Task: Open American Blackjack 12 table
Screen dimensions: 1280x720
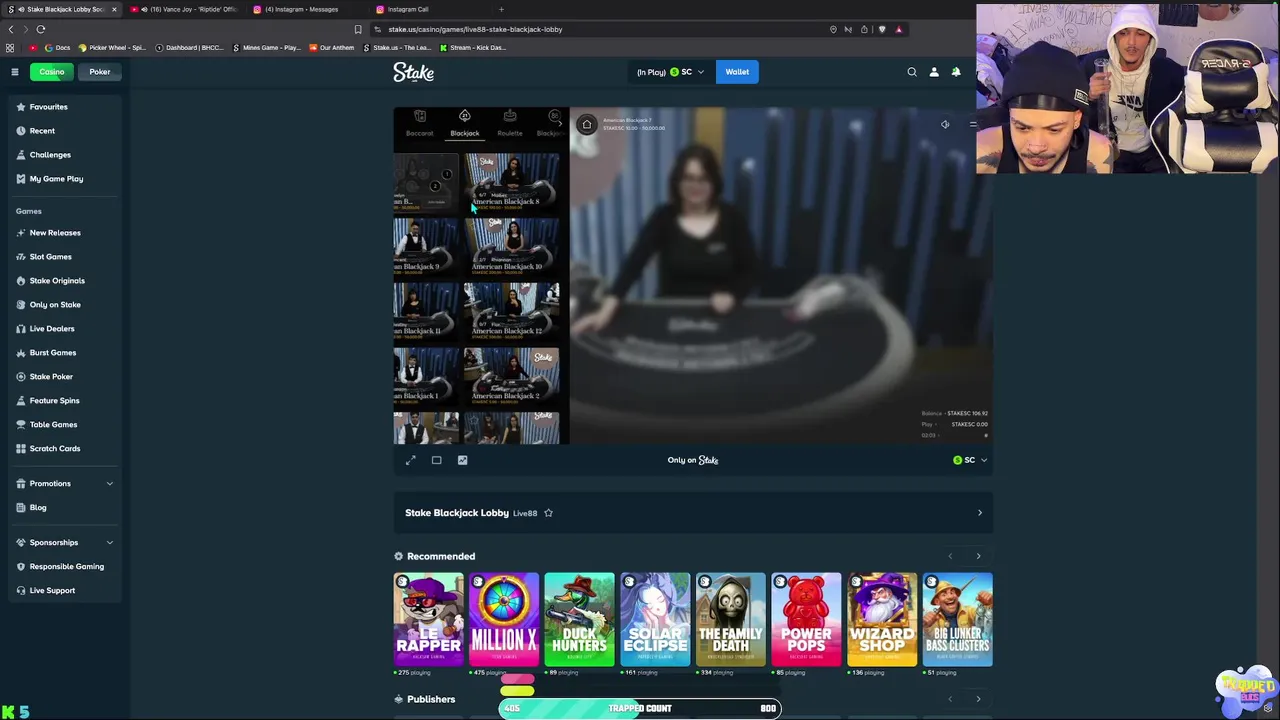Action: (511, 311)
